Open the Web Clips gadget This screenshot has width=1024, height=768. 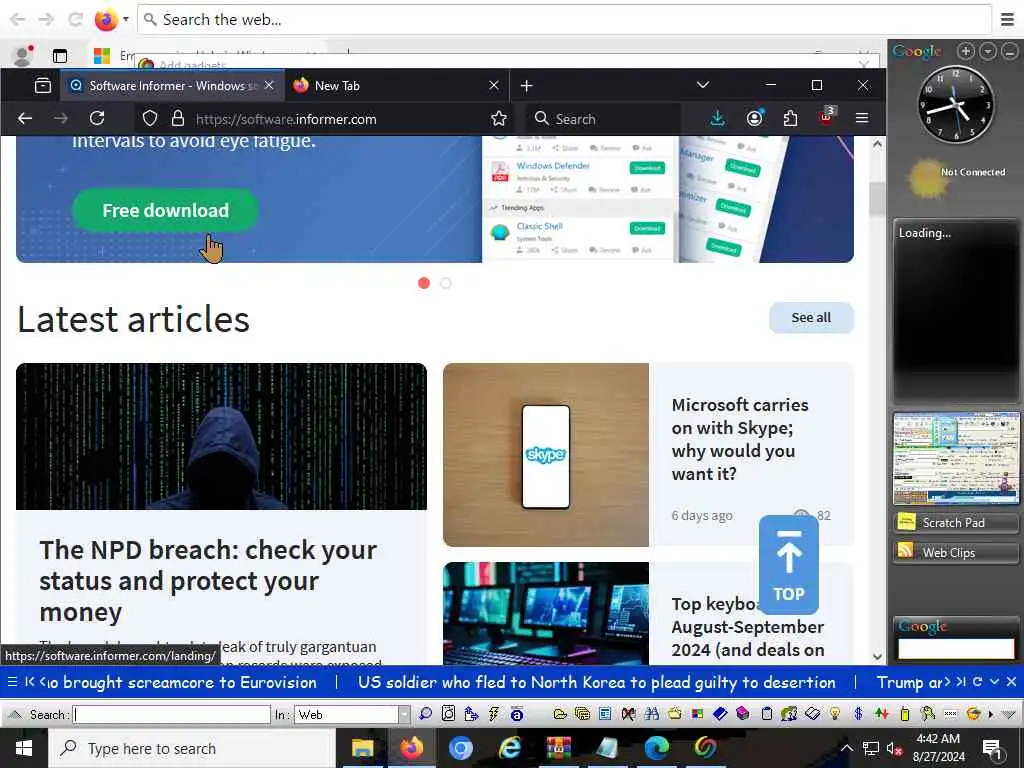point(955,552)
